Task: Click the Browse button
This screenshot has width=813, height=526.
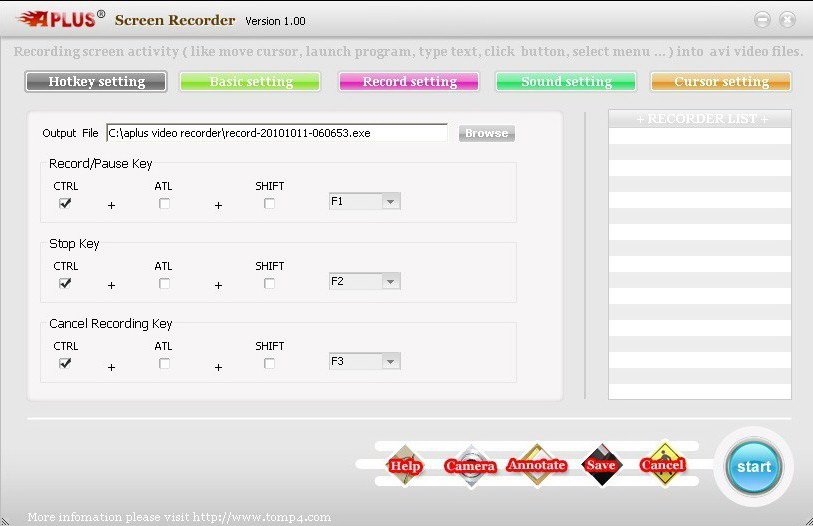Action: [x=487, y=133]
